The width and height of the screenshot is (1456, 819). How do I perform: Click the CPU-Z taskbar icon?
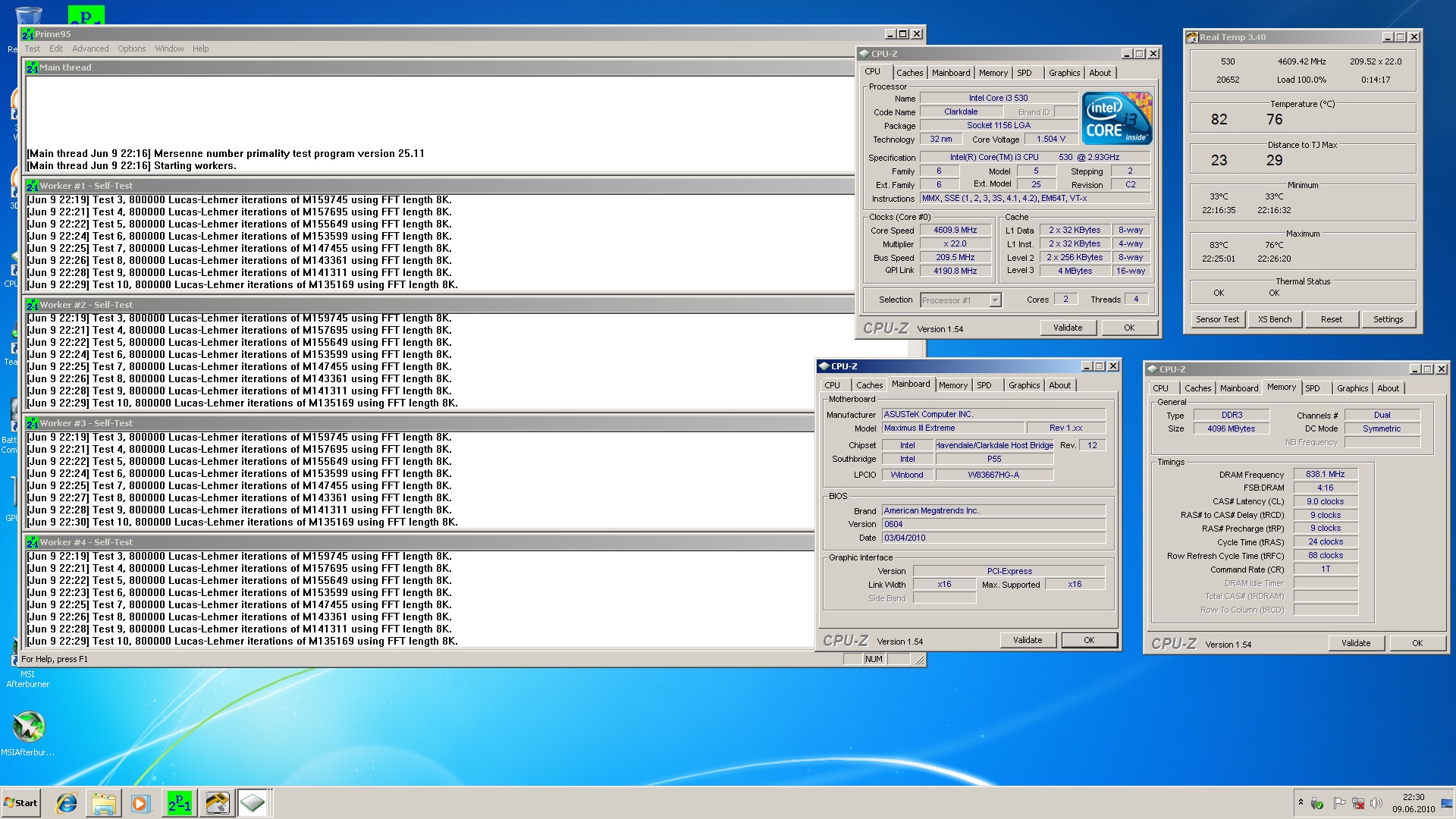(253, 803)
